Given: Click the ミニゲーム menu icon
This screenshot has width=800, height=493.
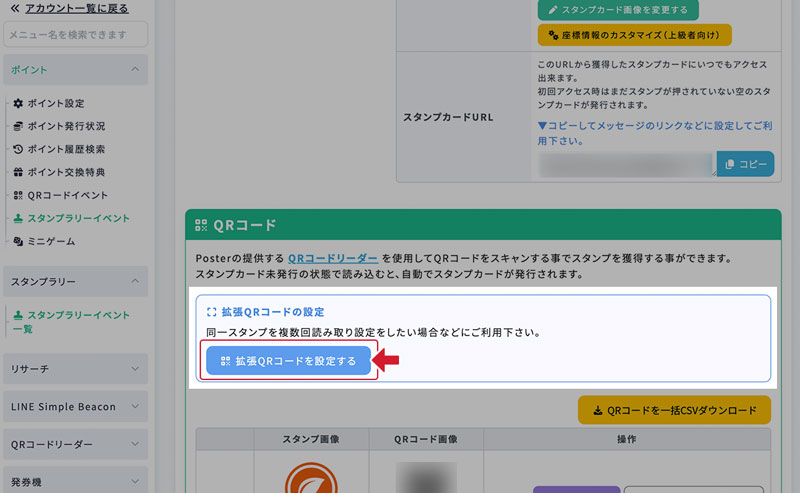Looking at the screenshot, I should (x=18, y=242).
